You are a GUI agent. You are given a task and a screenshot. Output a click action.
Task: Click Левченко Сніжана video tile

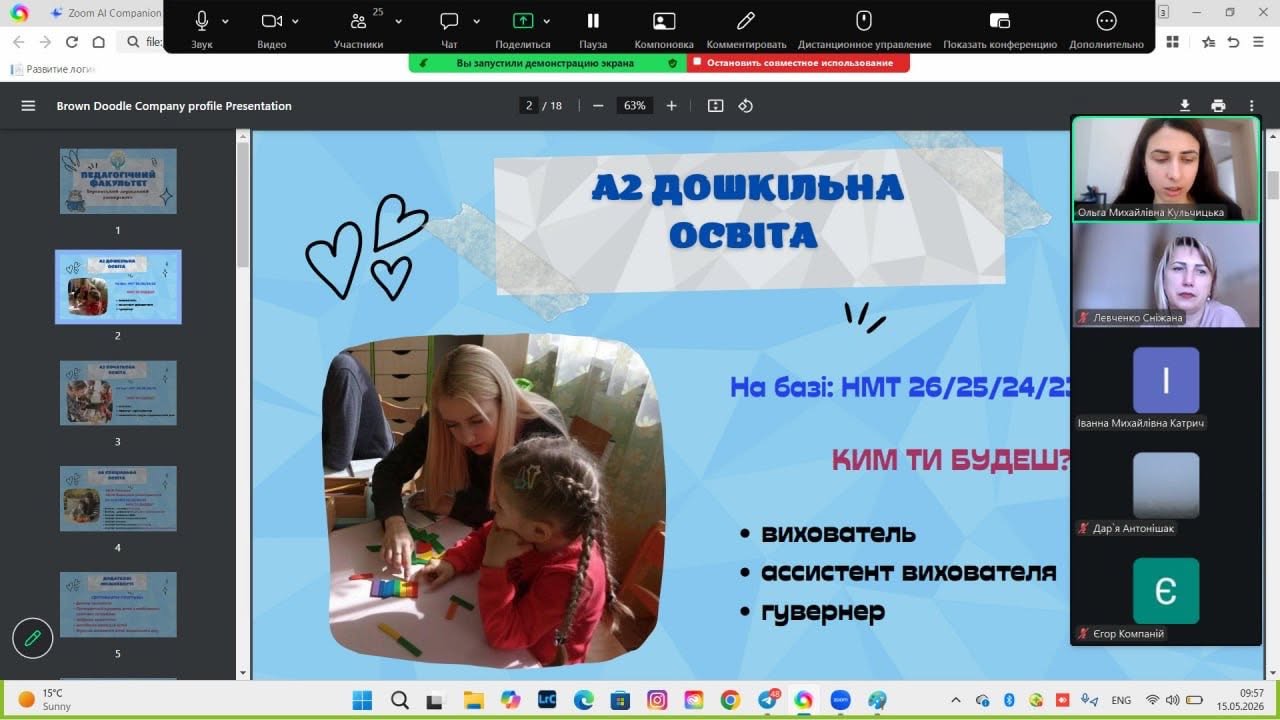1165,275
